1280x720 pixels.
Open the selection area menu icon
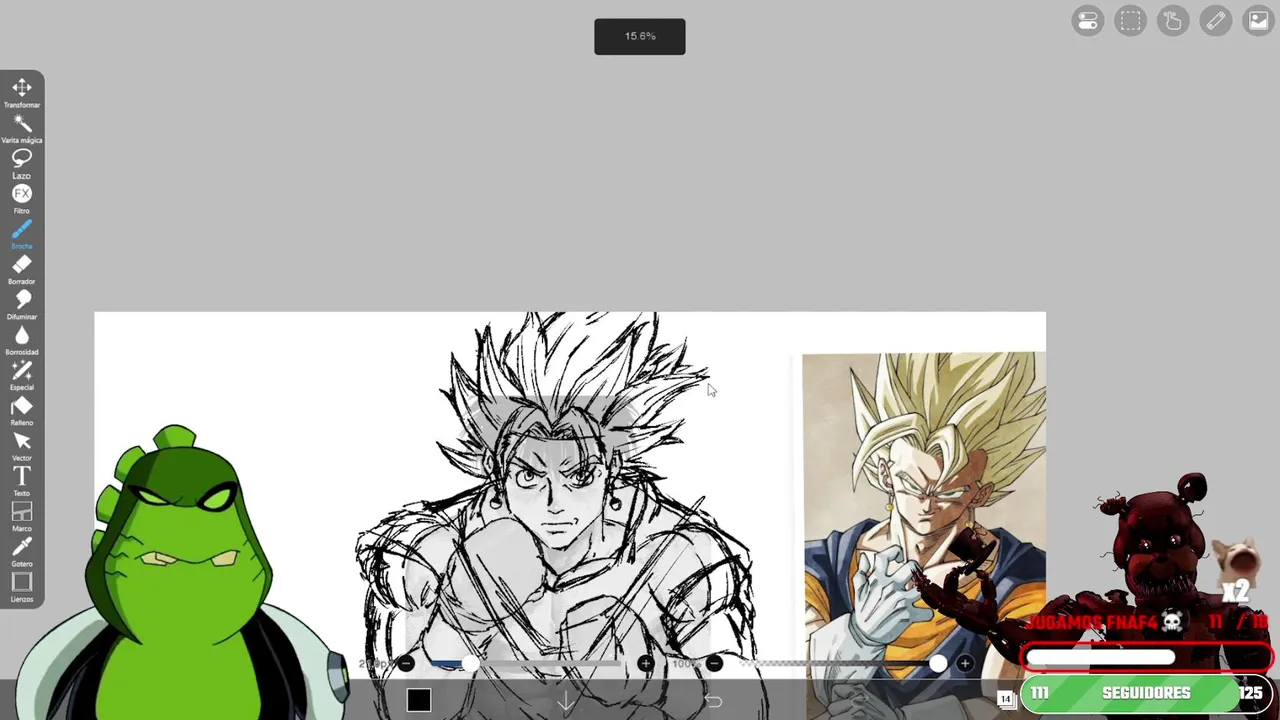tap(1131, 21)
